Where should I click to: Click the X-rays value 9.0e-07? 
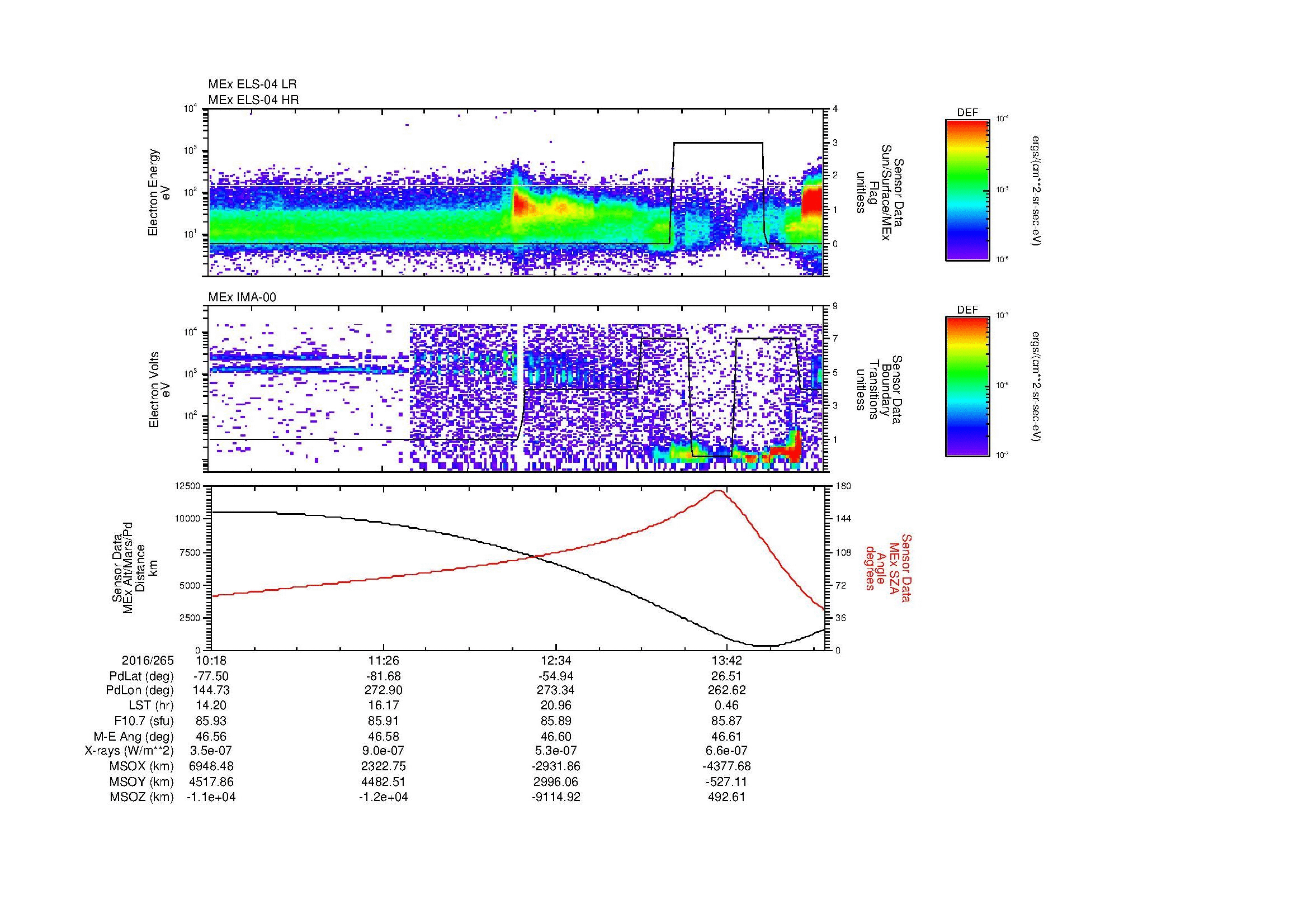coord(384,751)
